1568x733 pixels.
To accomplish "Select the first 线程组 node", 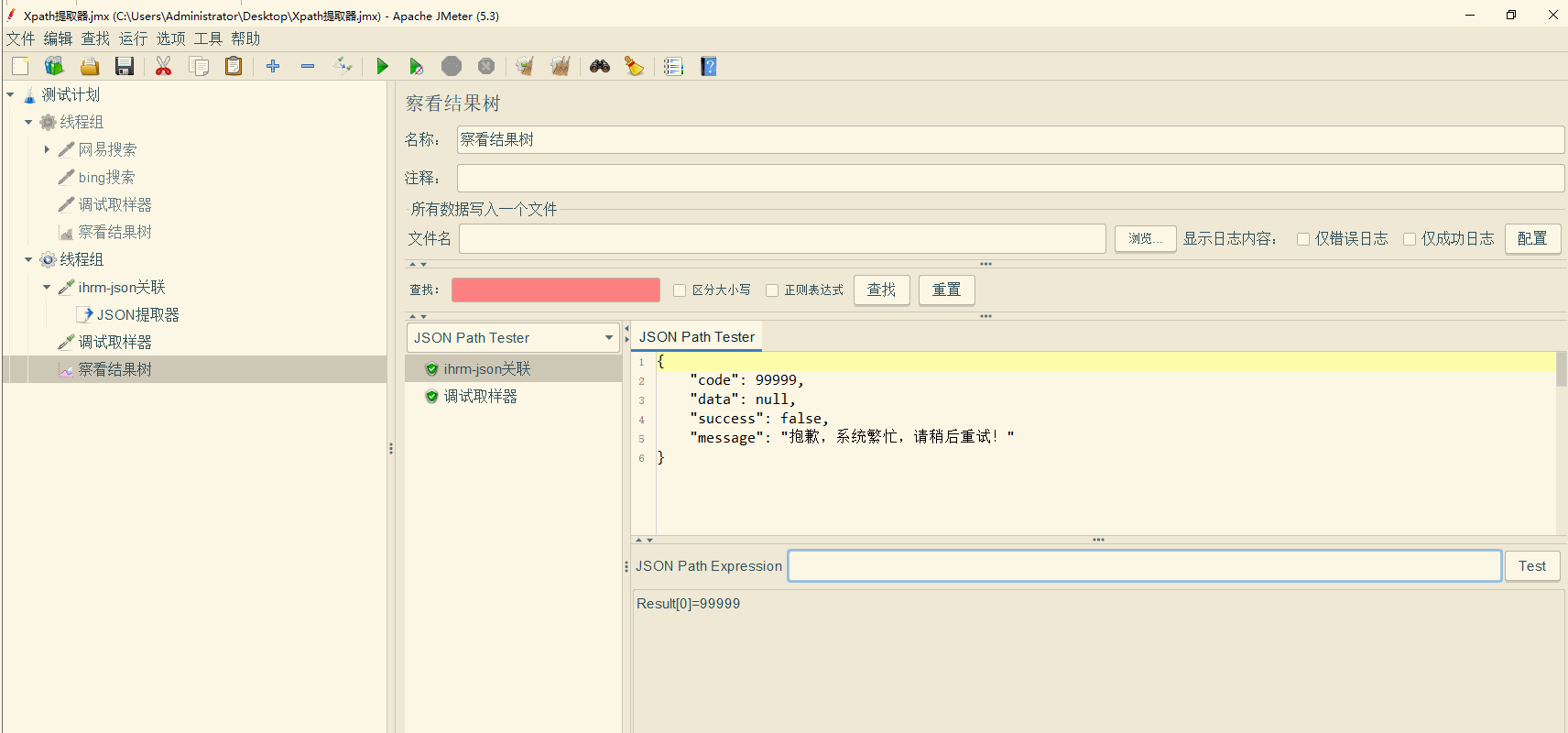I will coord(82,122).
